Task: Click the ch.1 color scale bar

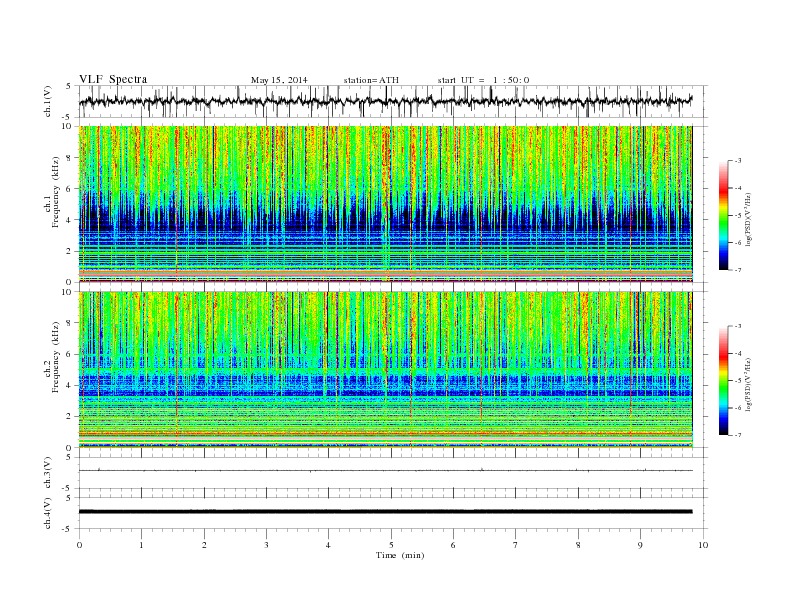Action: (724, 216)
